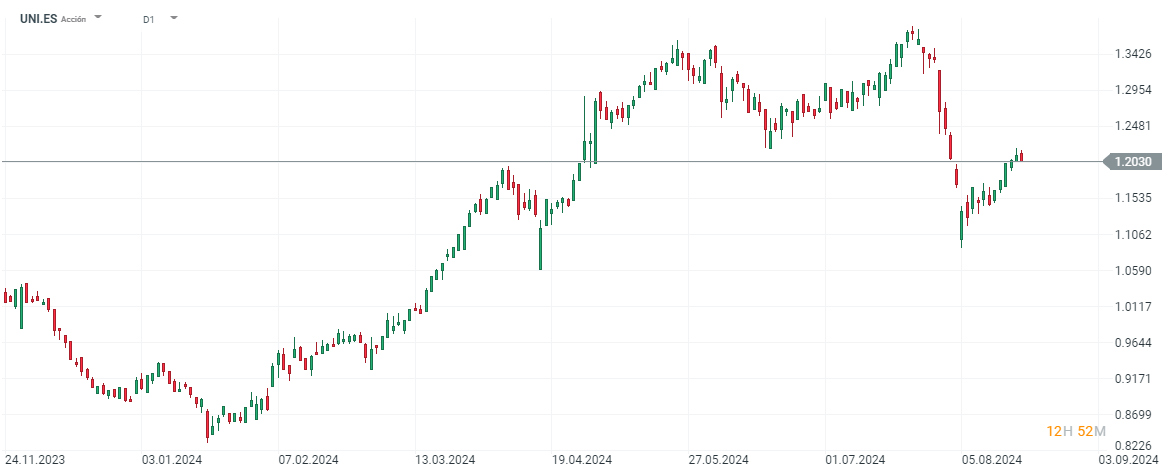Click the UNI.ES instrument name
The image size is (1175, 476).
click(x=38, y=19)
